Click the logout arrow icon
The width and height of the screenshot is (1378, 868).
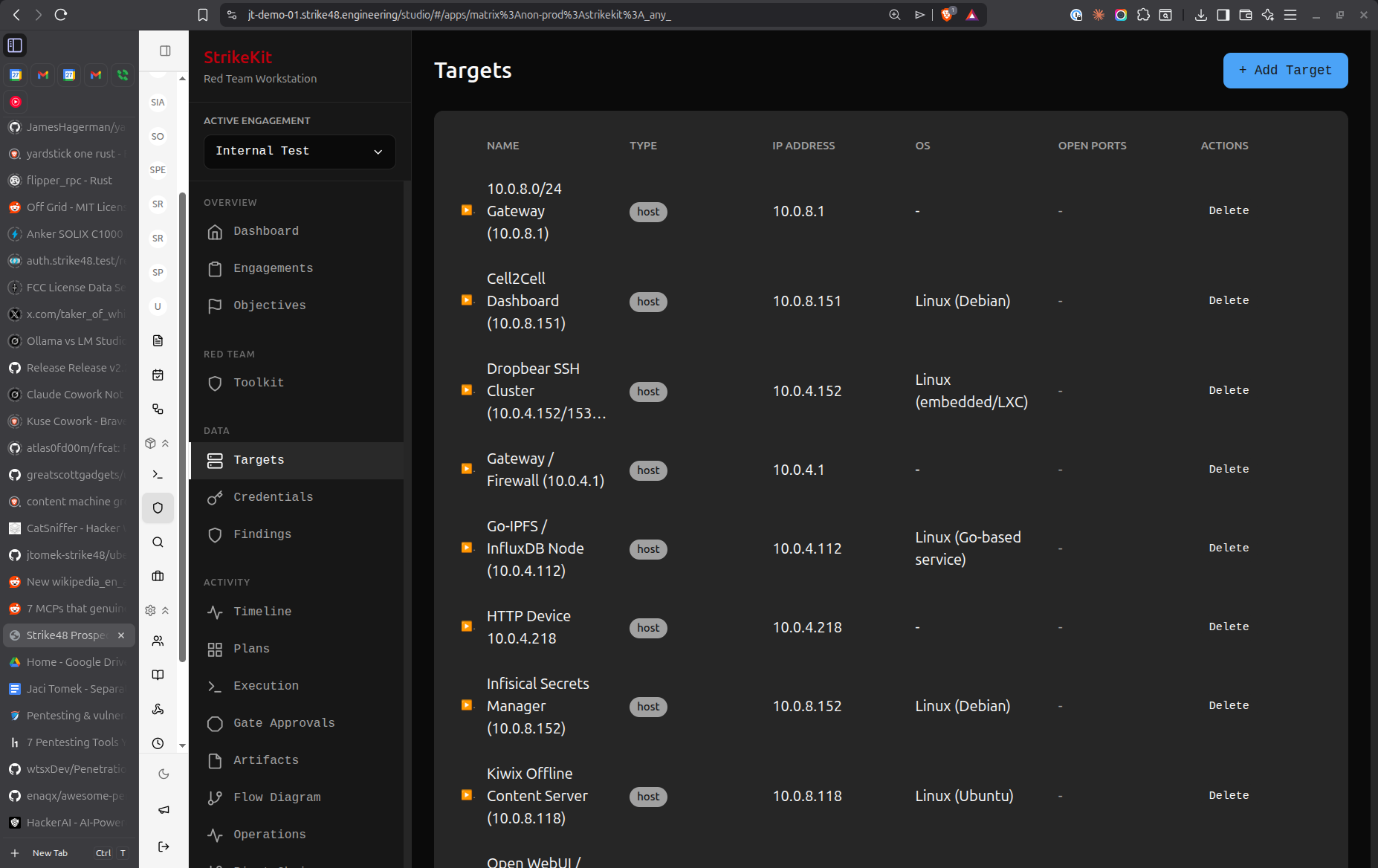[x=164, y=846]
